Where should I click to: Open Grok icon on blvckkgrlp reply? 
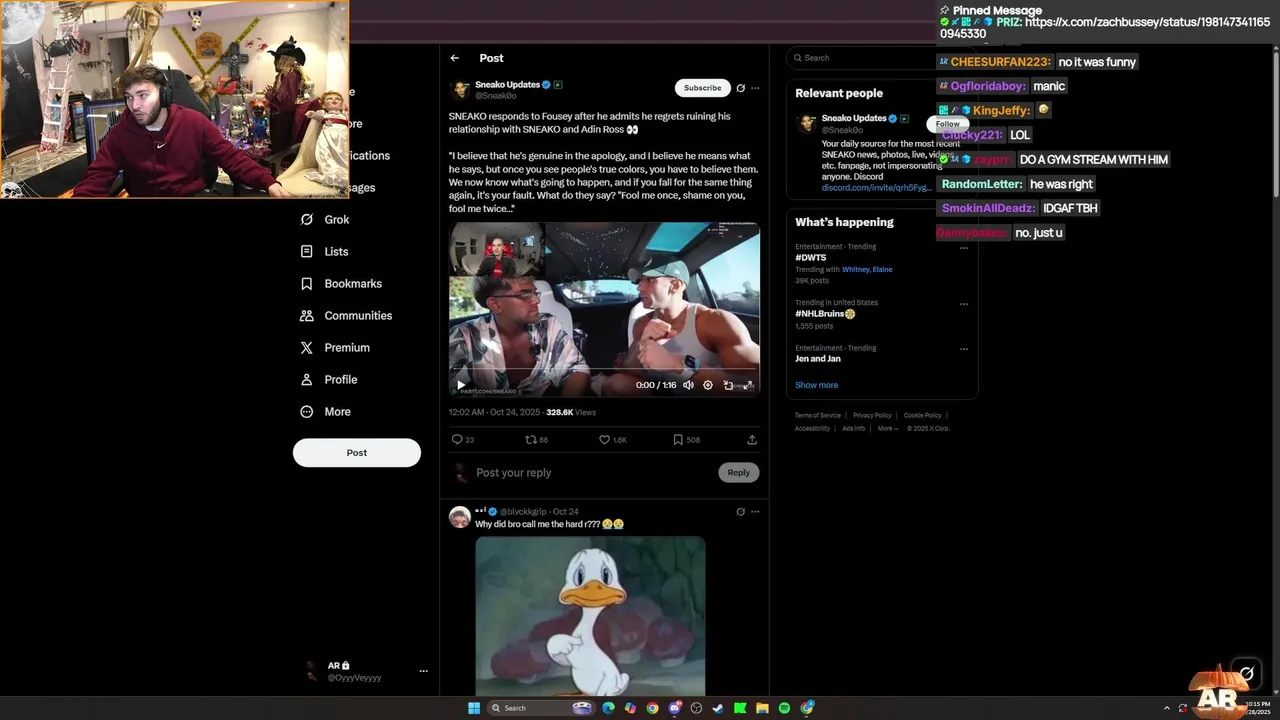coord(741,512)
